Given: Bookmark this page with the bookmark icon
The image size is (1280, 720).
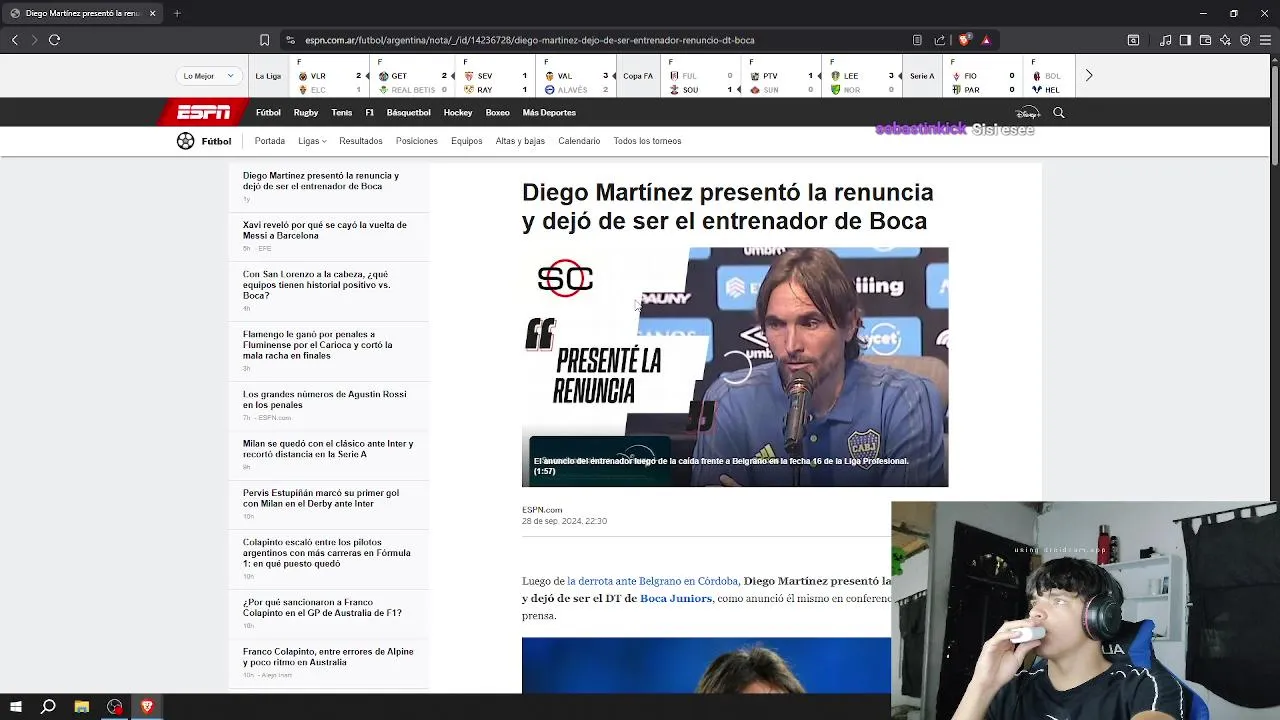Looking at the screenshot, I should [x=264, y=40].
